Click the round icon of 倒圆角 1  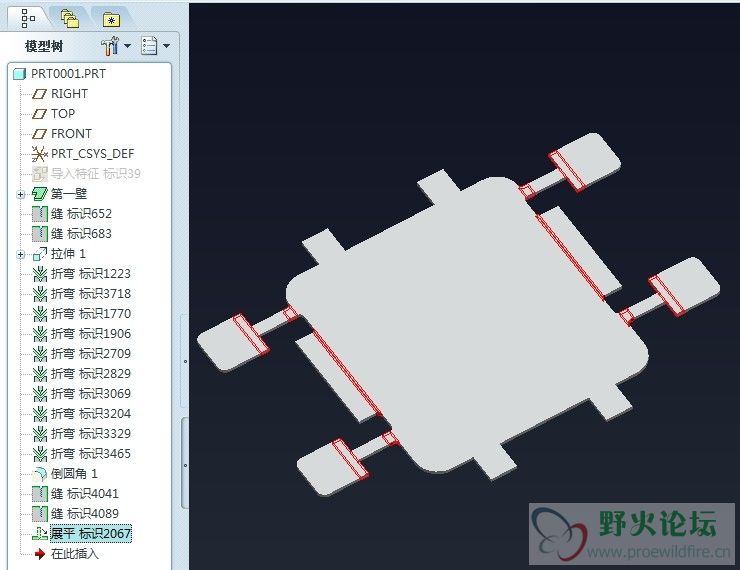[x=40, y=474]
